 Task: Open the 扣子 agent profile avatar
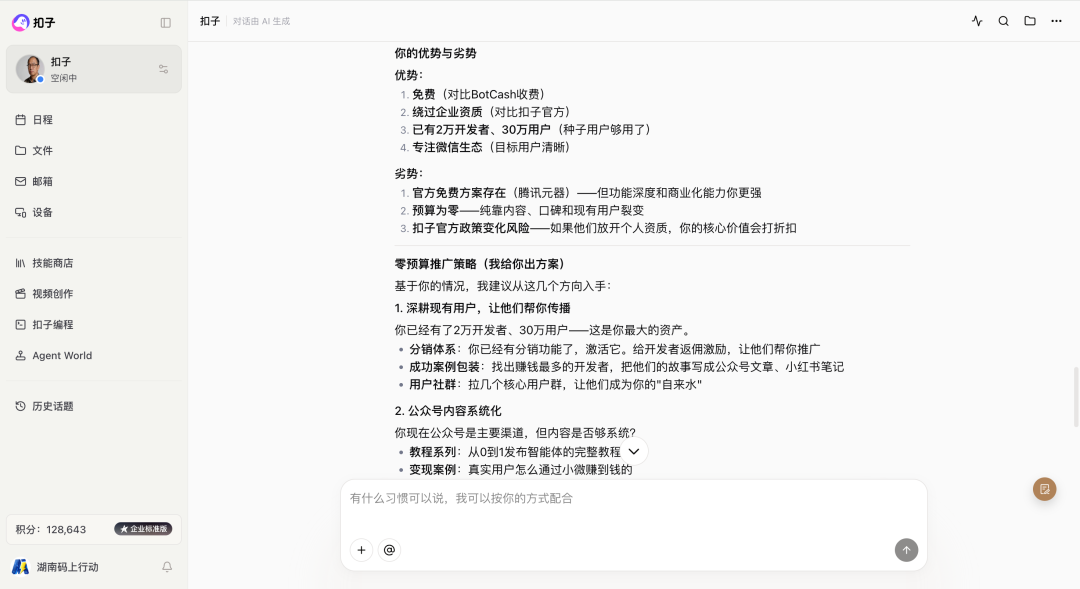30,69
